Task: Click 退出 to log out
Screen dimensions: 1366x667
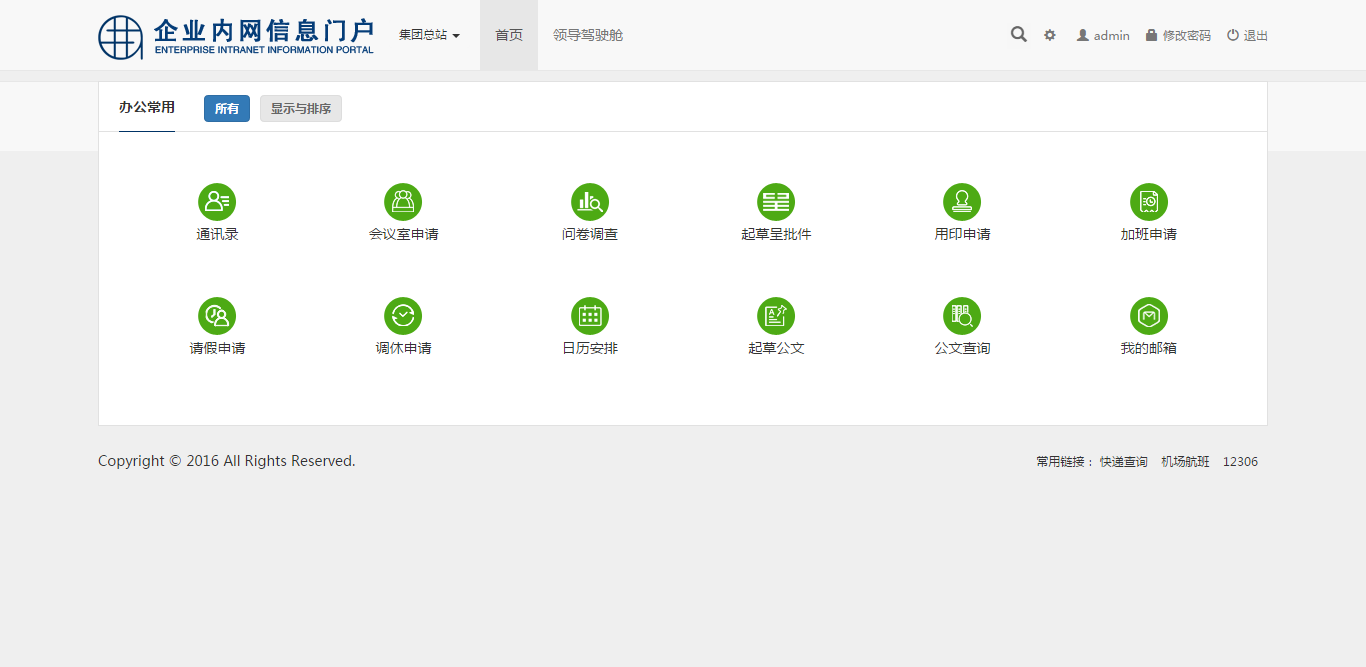Action: click(x=1248, y=36)
